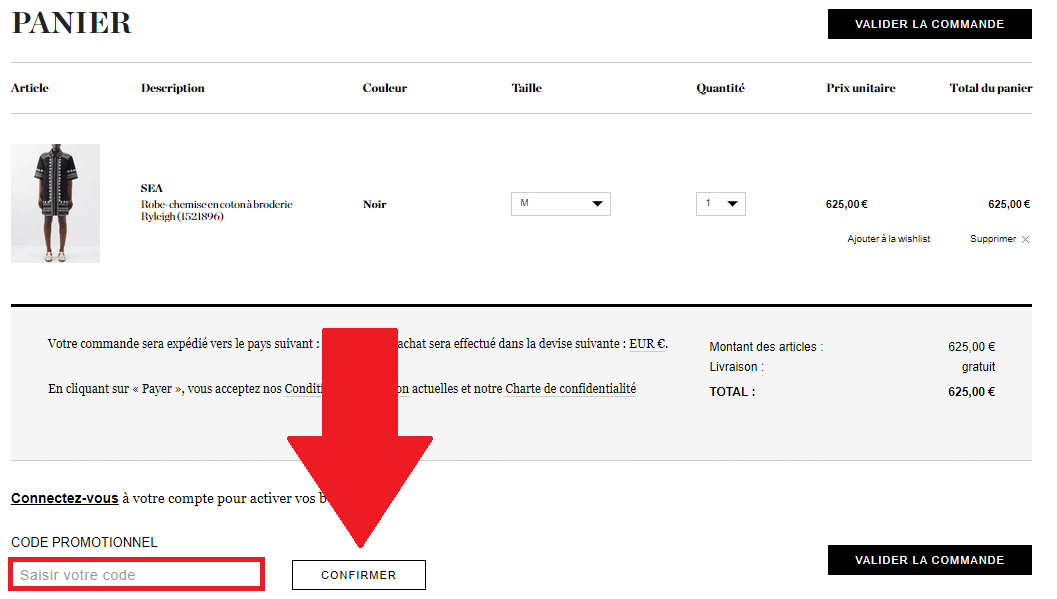1057x599 pixels.
Task: Open the Charte de confidentialité link
Action: [570, 389]
